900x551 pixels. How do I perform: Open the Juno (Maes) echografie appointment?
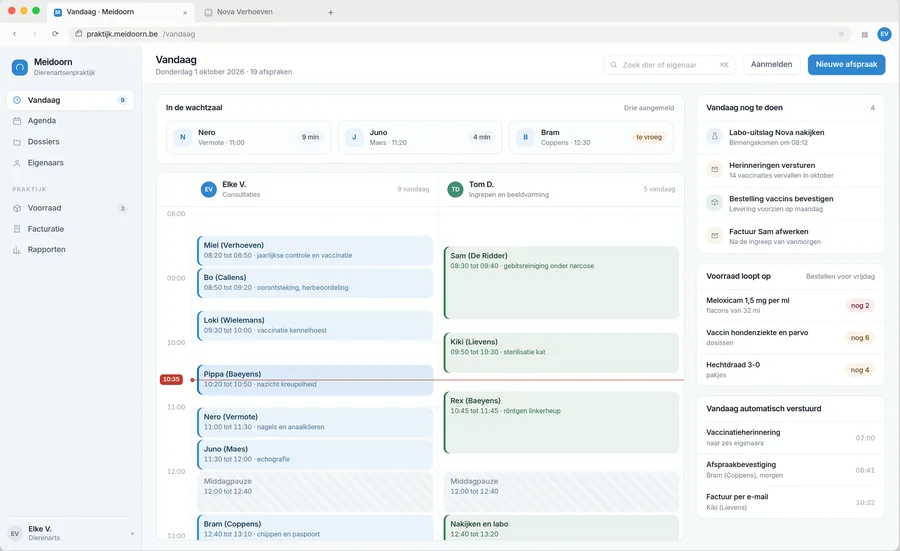click(x=315, y=455)
